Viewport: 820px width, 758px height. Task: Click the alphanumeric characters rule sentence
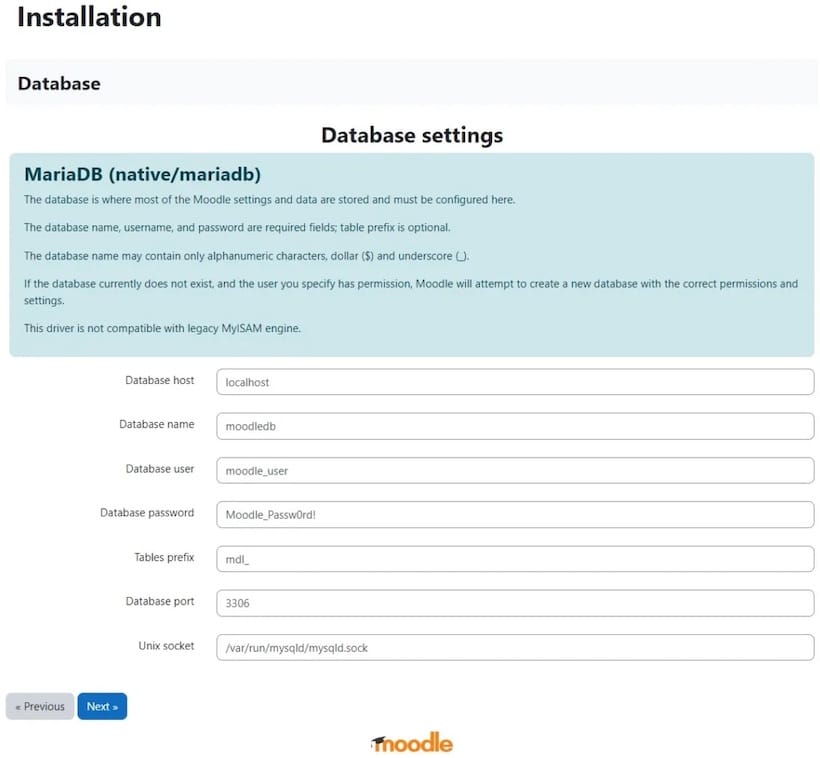tap(246, 256)
